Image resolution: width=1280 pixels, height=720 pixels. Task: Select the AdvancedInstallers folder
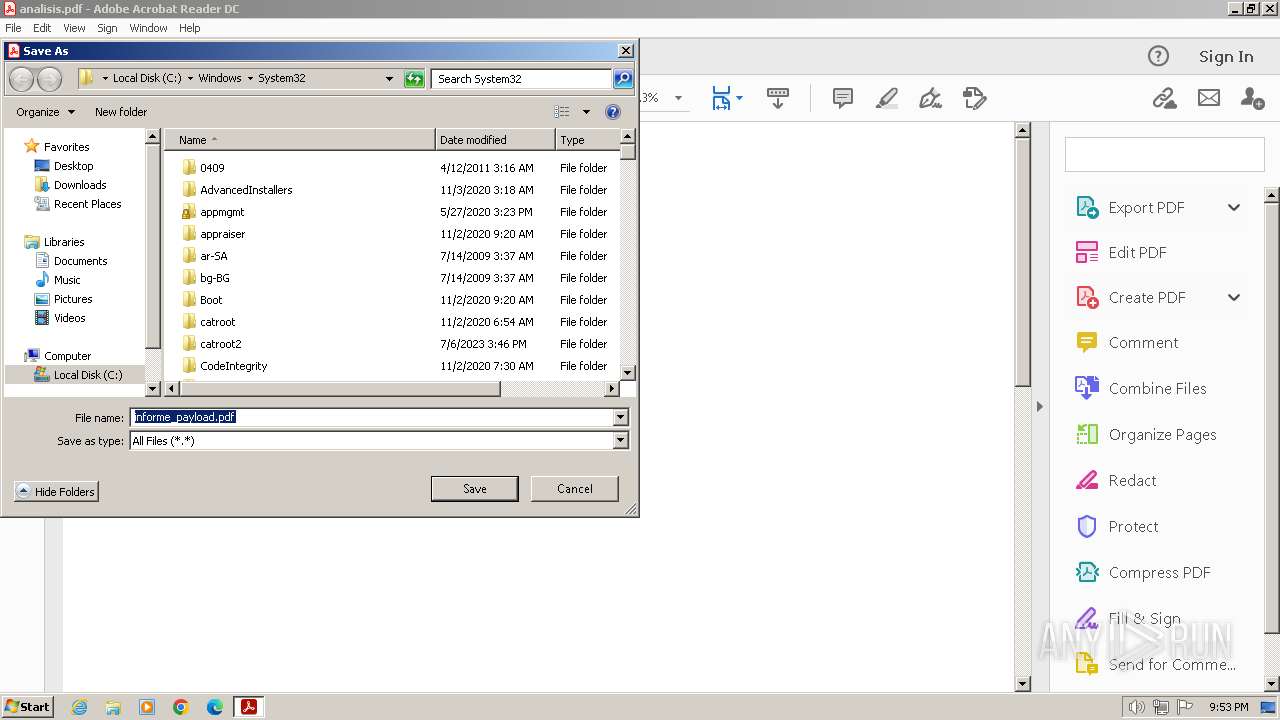coord(246,190)
